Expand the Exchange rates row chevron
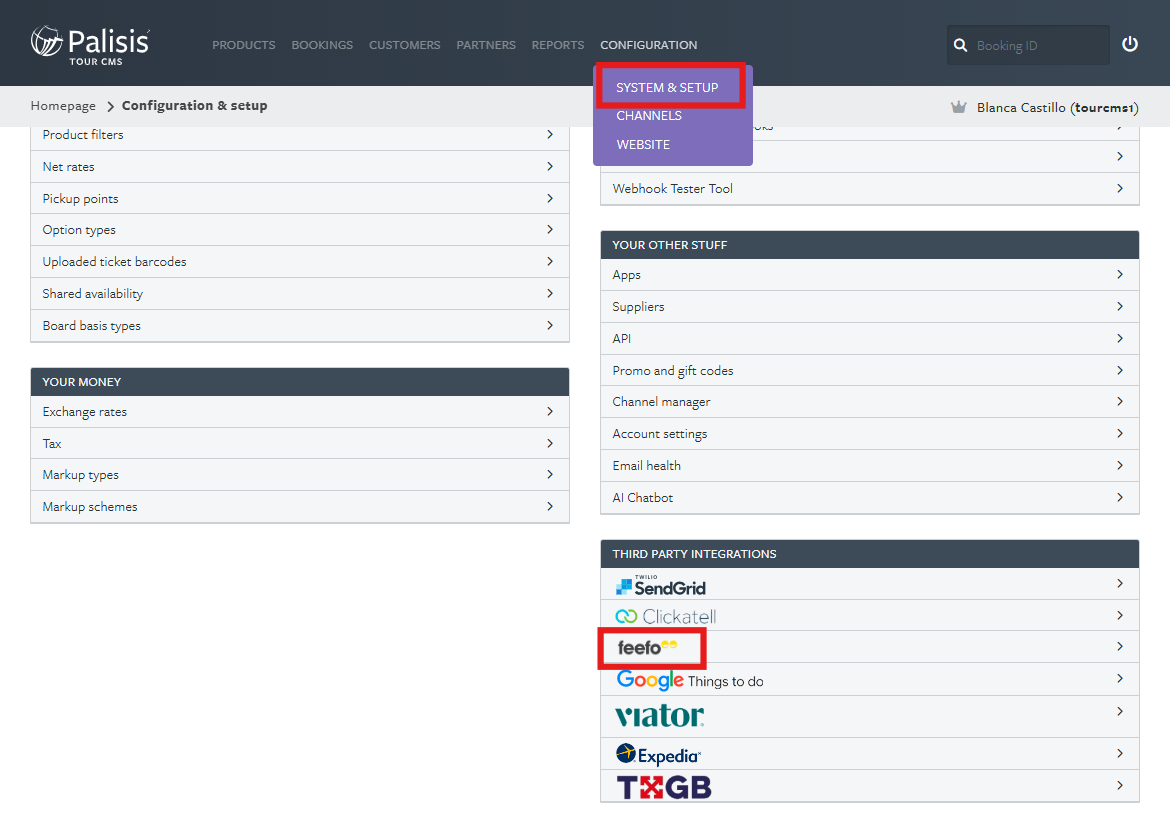 point(550,411)
